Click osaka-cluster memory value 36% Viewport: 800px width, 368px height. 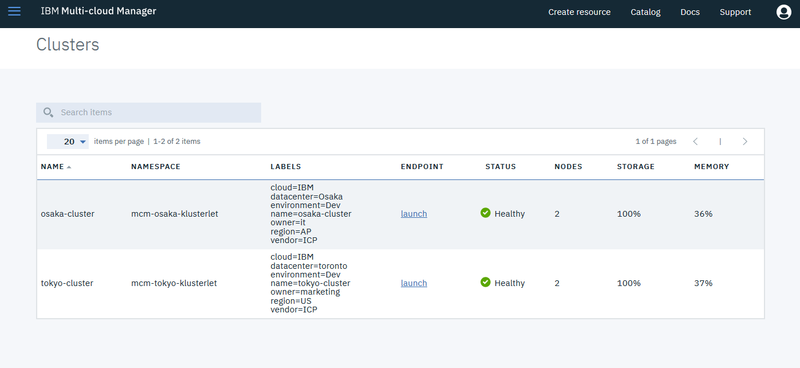click(703, 214)
